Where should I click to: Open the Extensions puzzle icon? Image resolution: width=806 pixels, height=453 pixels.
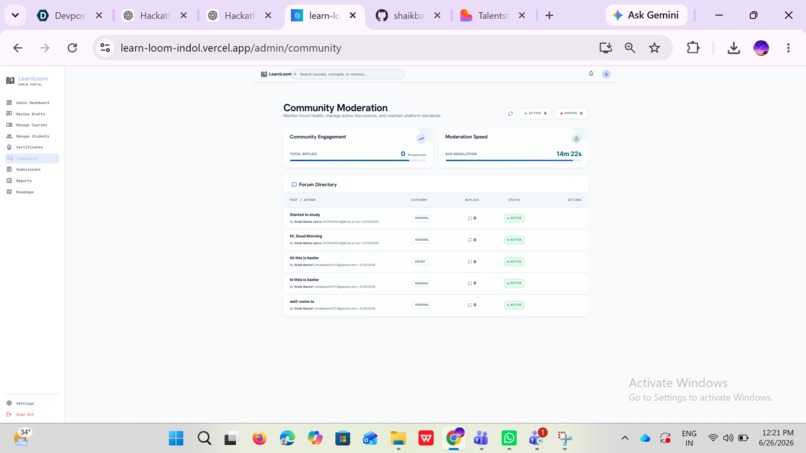point(693,48)
